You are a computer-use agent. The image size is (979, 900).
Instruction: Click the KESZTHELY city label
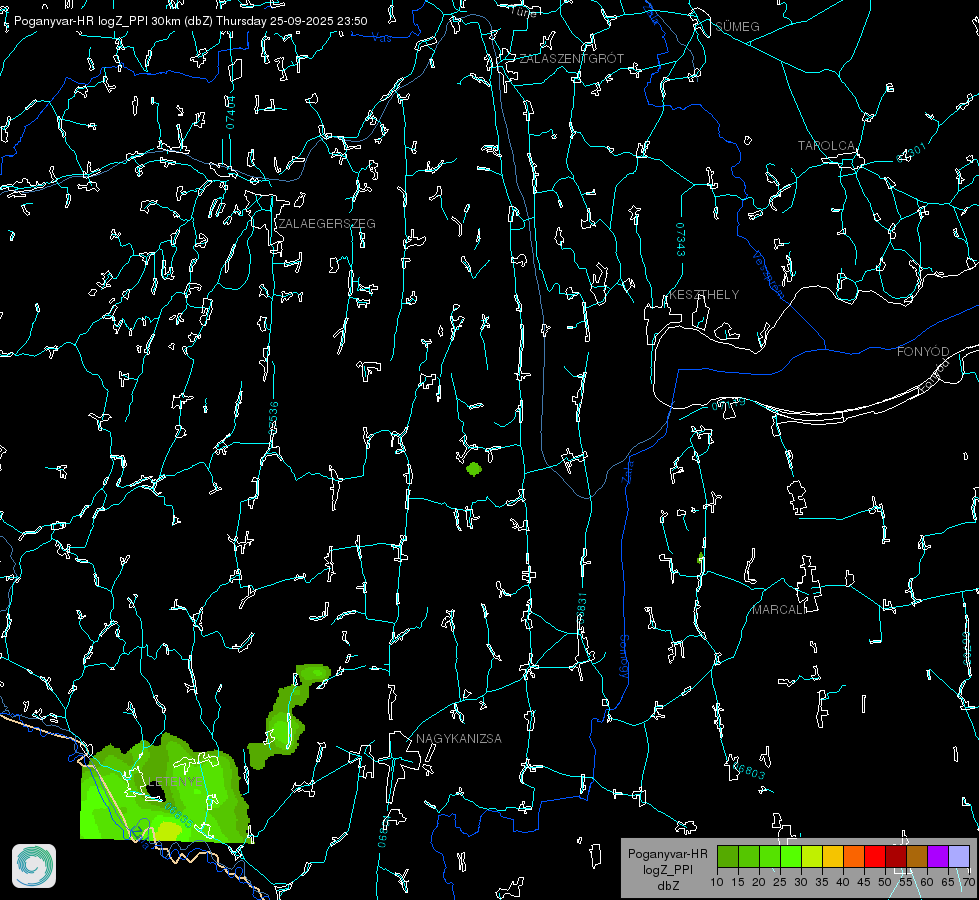click(x=704, y=294)
